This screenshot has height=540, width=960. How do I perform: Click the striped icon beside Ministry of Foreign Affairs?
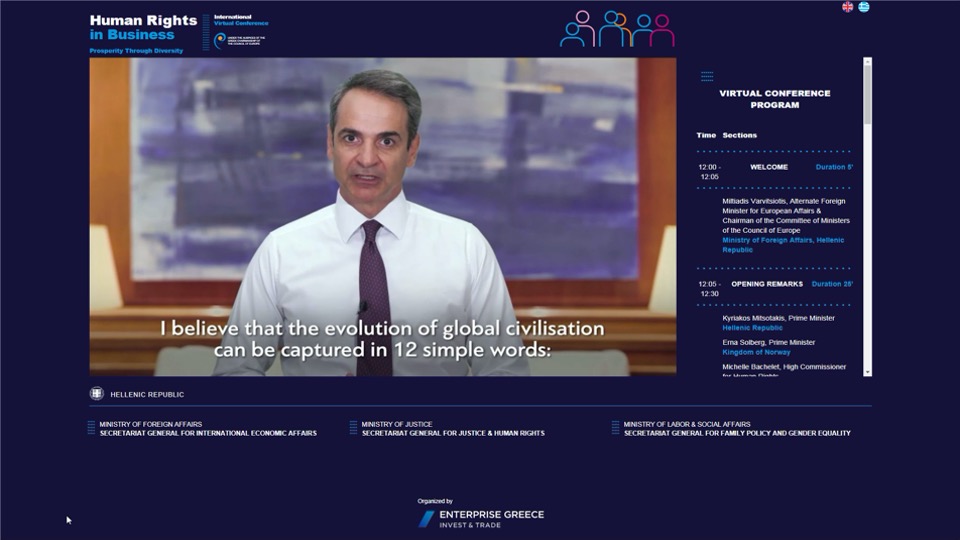tap(91, 428)
